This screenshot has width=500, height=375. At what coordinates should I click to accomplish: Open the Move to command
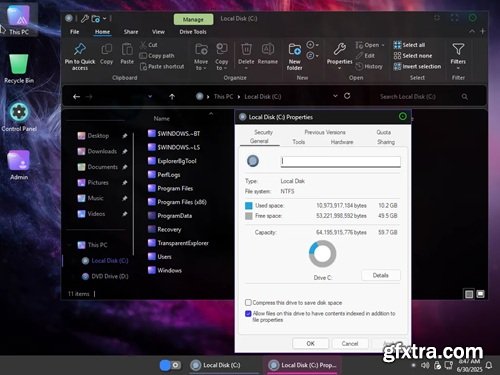tap(201, 56)
